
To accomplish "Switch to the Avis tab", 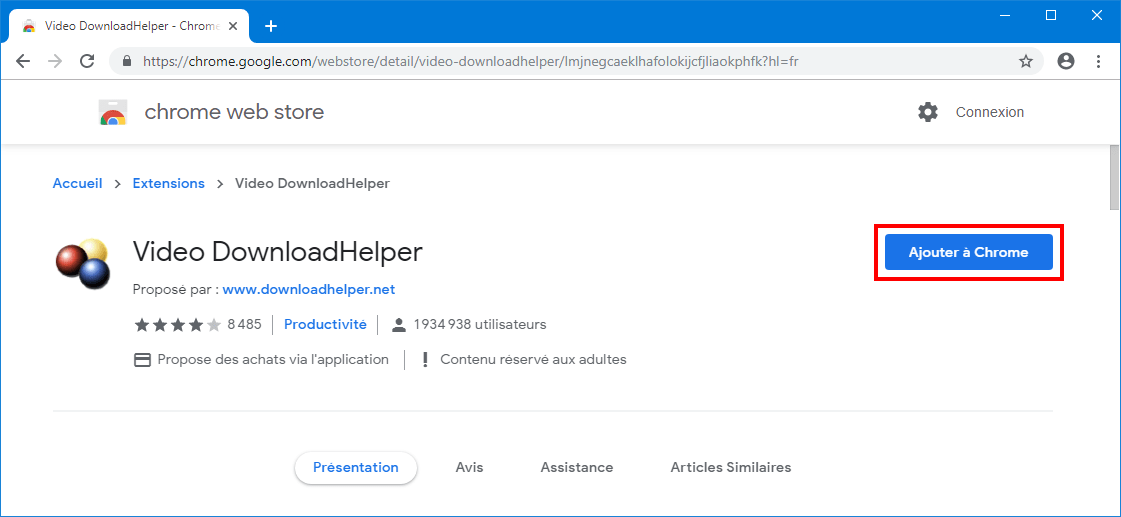I will click(470, 468).
